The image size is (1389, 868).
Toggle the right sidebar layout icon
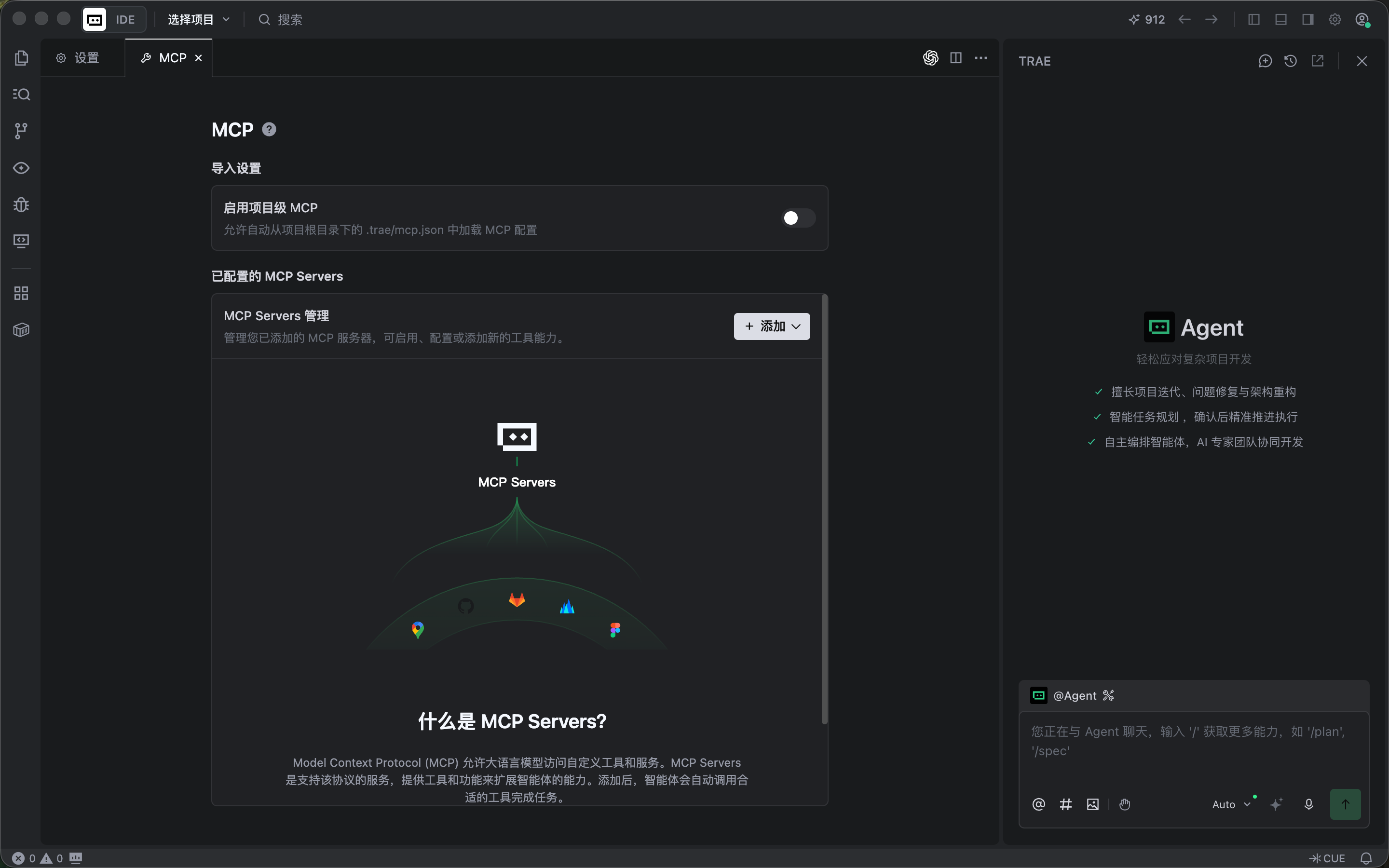pyautogui.click(x=1308, y=19)
